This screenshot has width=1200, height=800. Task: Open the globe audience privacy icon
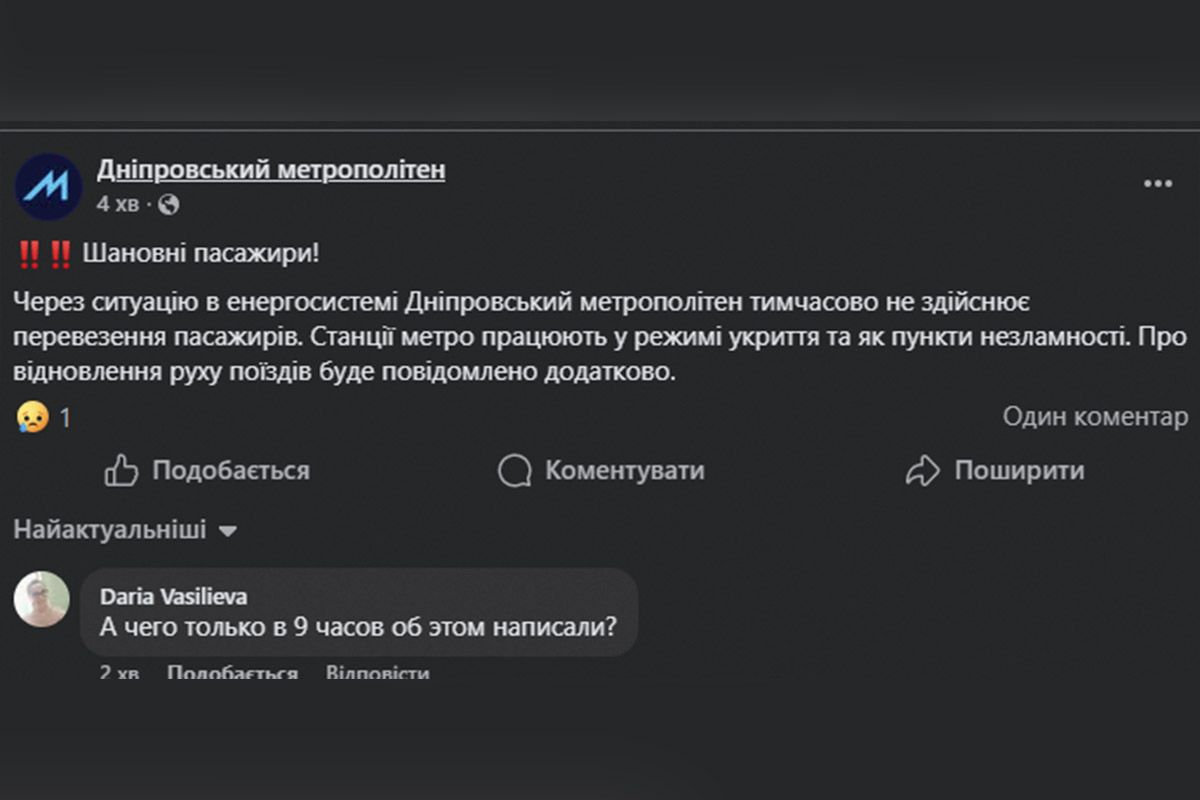click(172, 204)
